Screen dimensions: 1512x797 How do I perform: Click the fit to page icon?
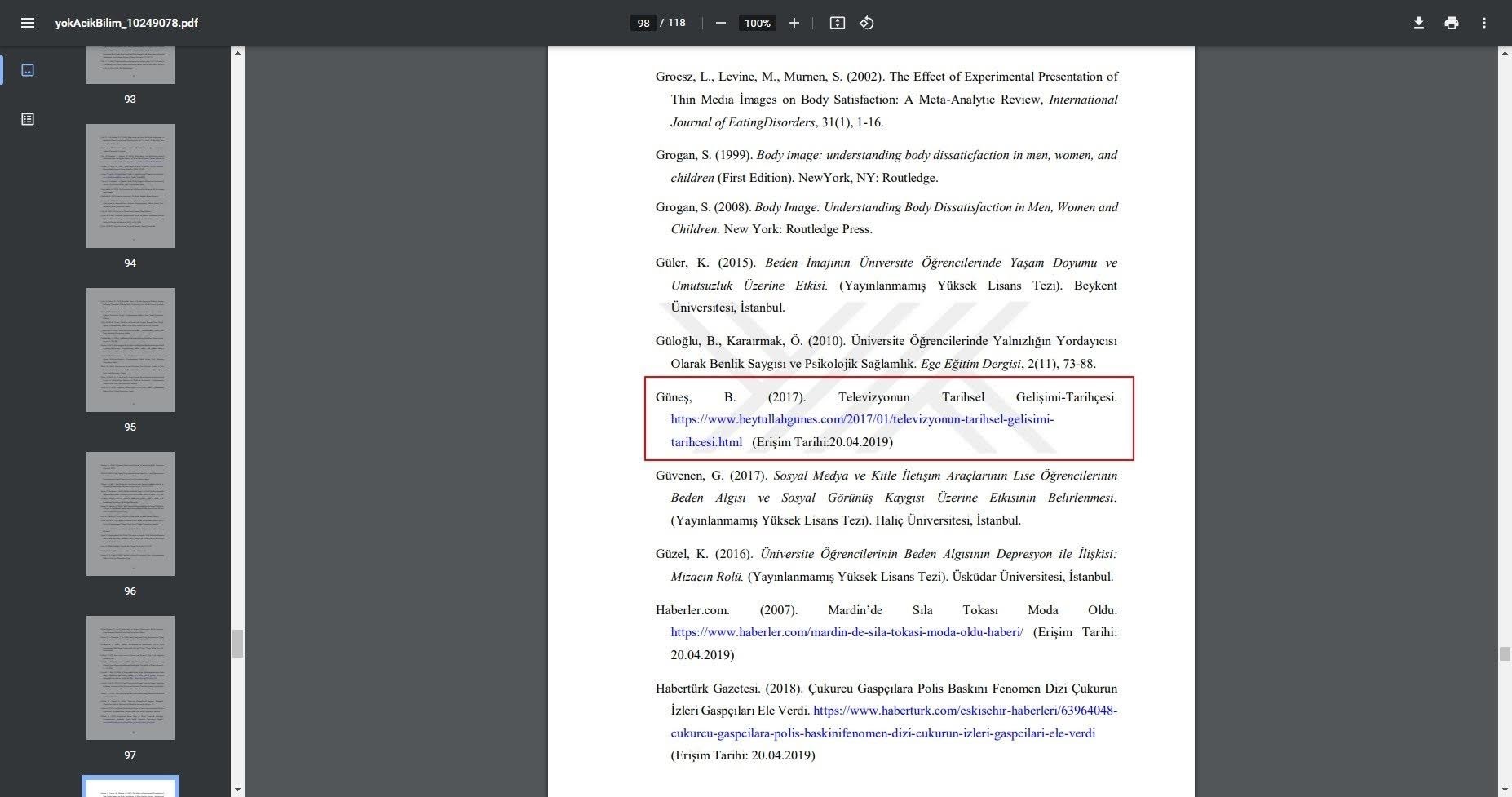(837, 23)
